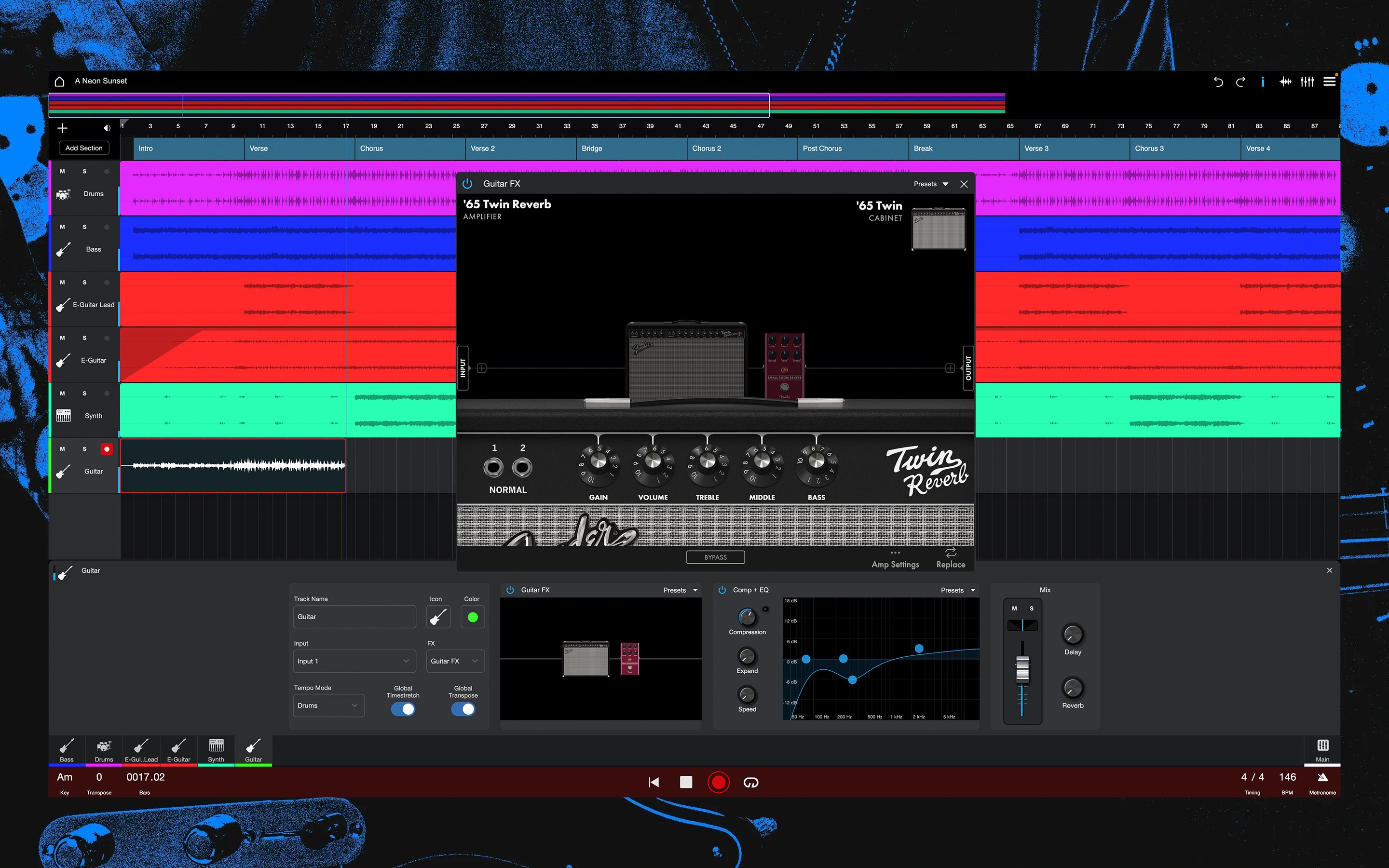This screenshot has height=868, width=1389.
Task: Open the project info icon
Action: [x=1263, y=81]
